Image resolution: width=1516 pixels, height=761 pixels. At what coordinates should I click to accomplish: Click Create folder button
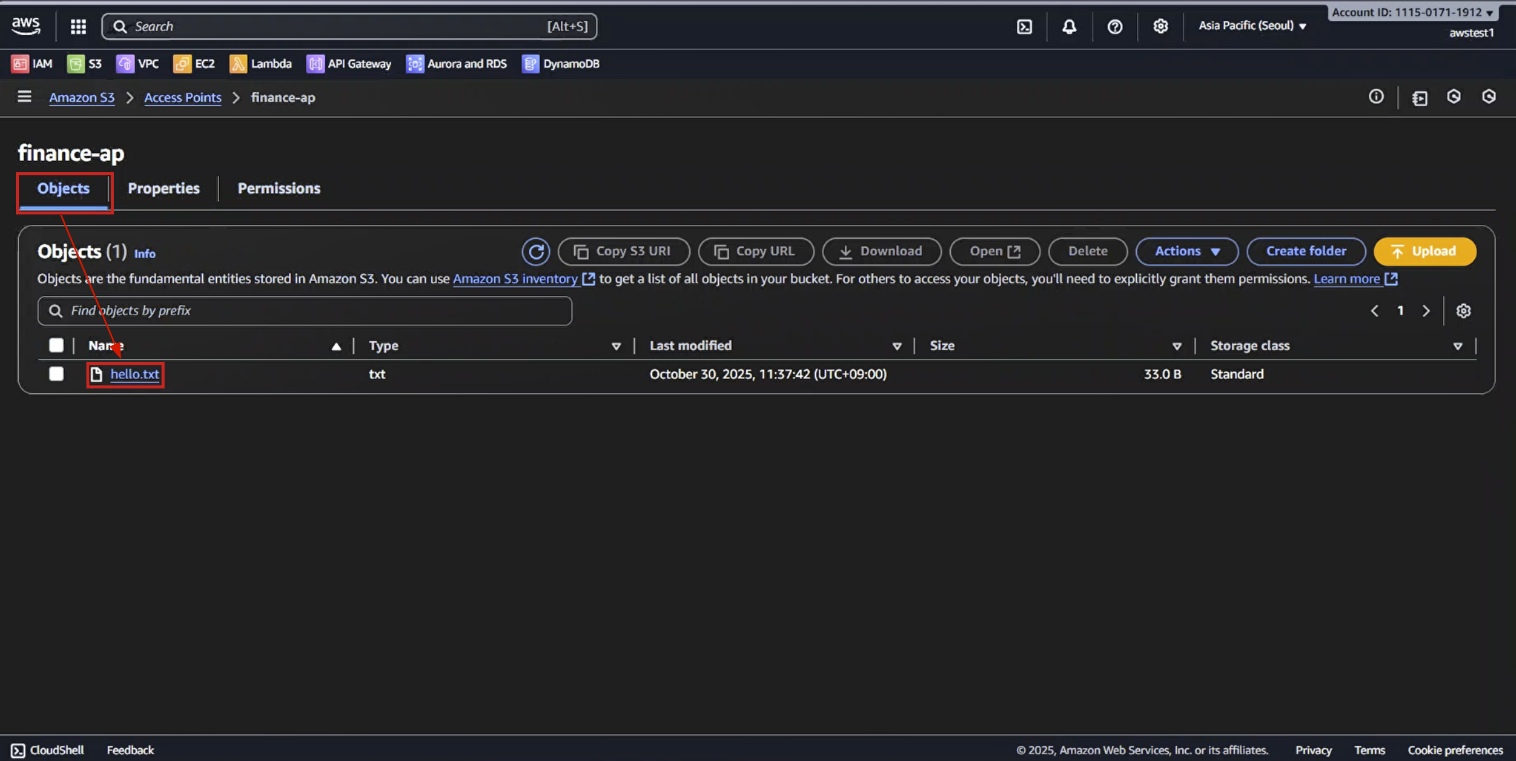coord(1306,252)
